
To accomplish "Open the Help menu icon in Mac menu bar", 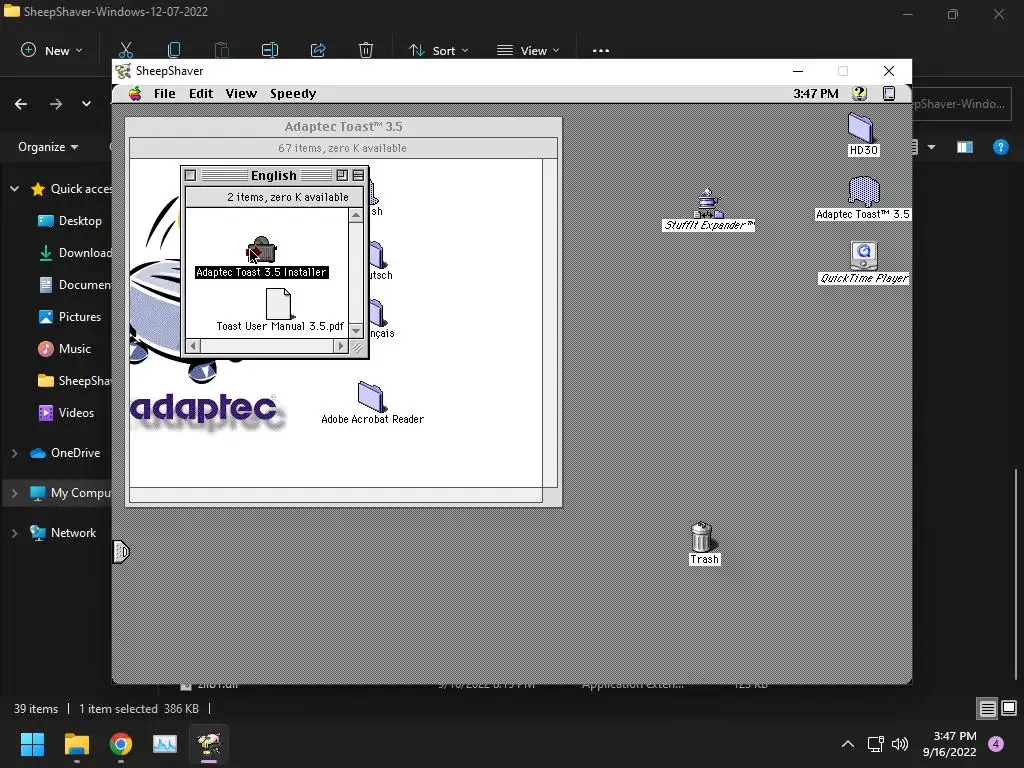I will click(x=859, y=93).
